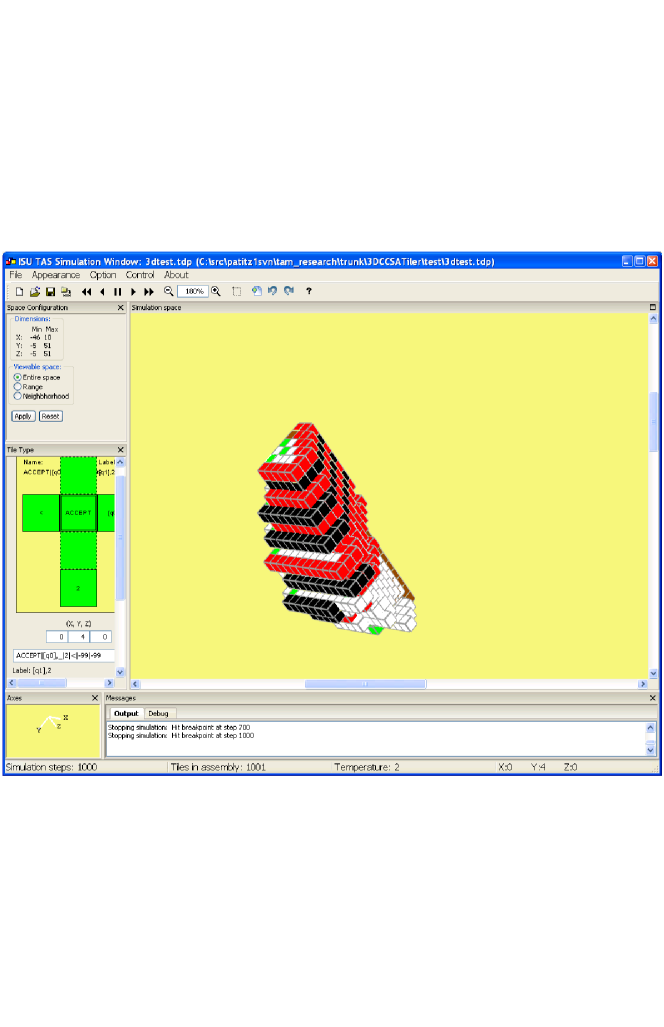Screen dimensions: 664x1027
Task: Click 'Temperature: 2' status bar text
Action: [x=367, y=767]
